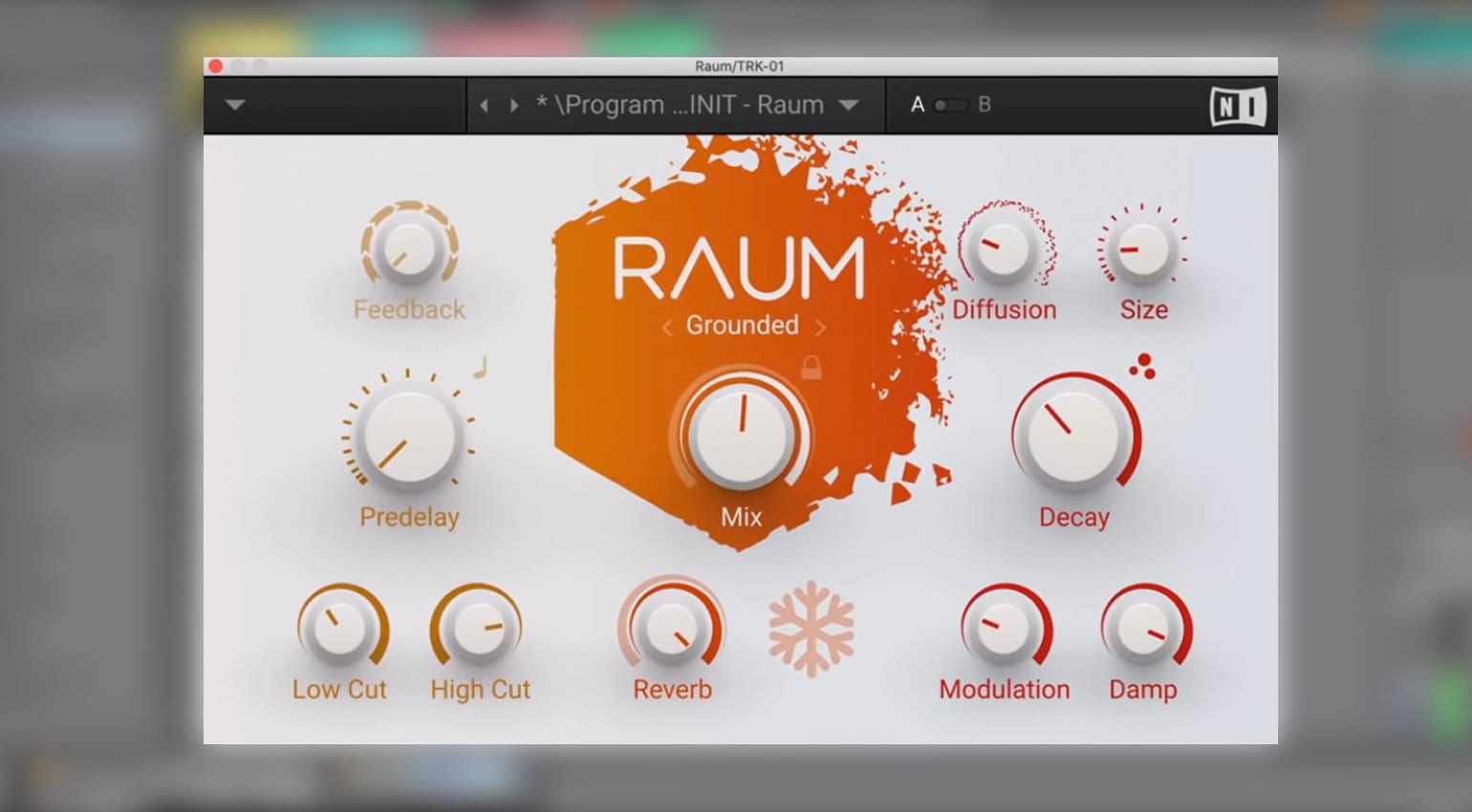
Task: Click the Reverb label
Action: click(673, 689)
